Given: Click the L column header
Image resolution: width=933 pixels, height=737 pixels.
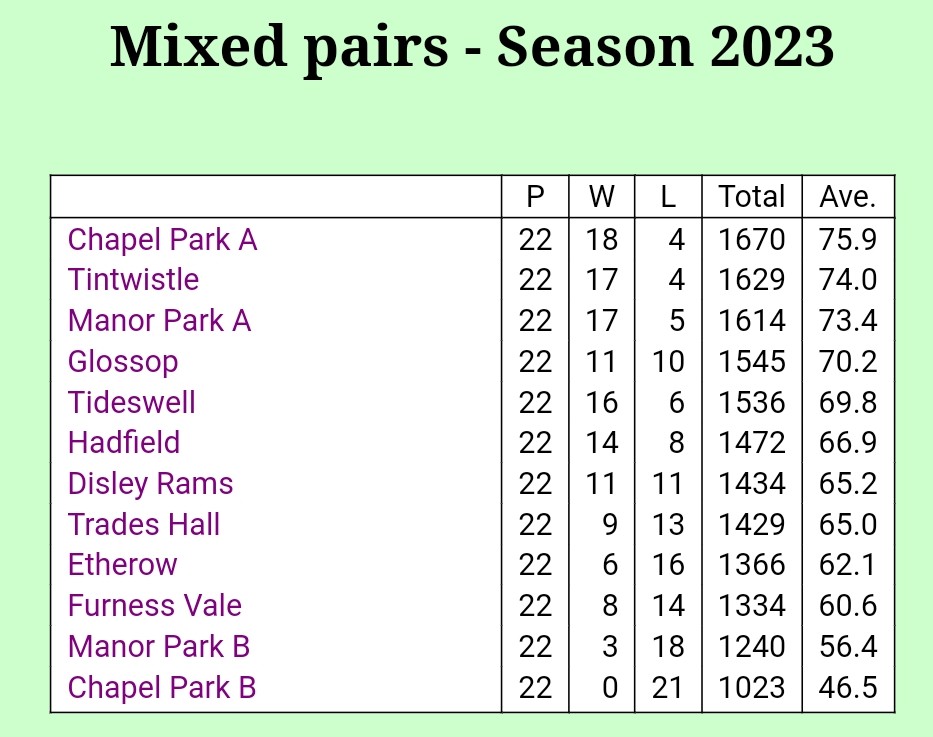Looking at the screenshot, I should pyautogui.click(x=668, y=197).
